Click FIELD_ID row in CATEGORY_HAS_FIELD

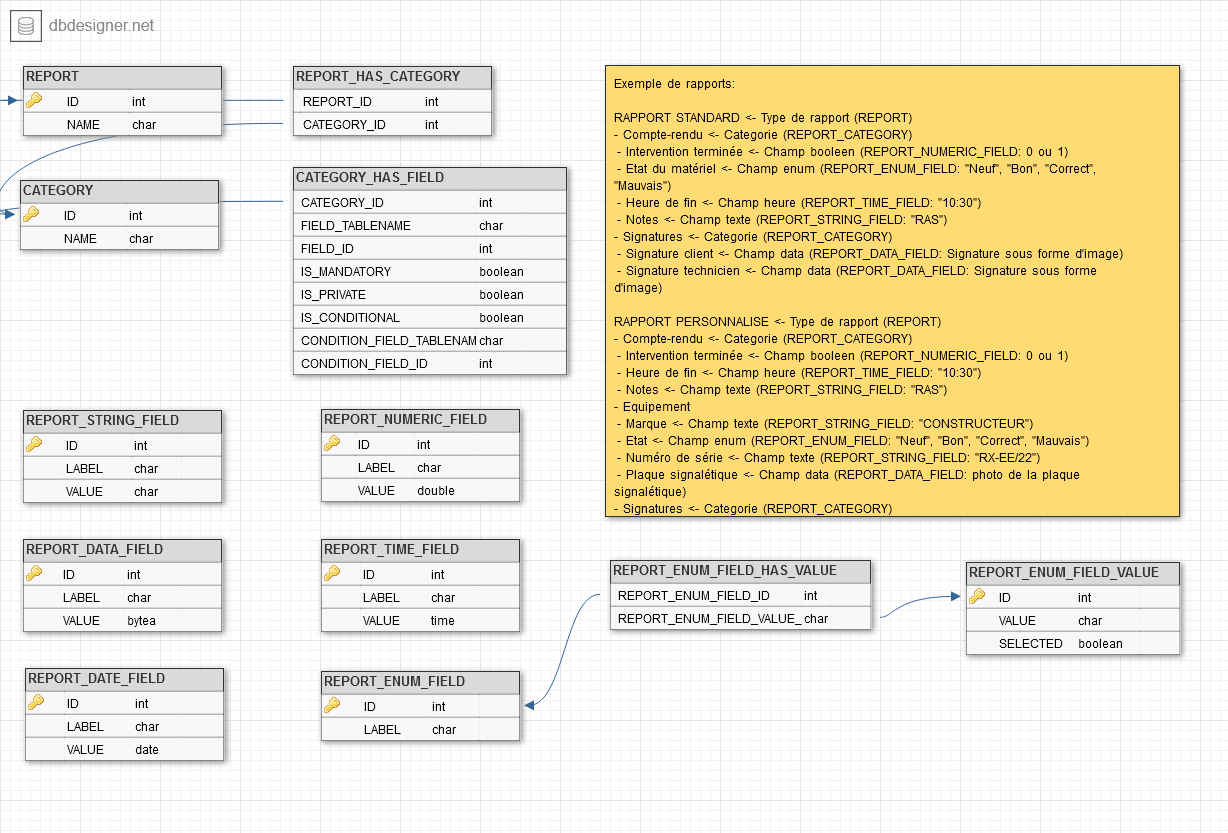pos(430,248)
